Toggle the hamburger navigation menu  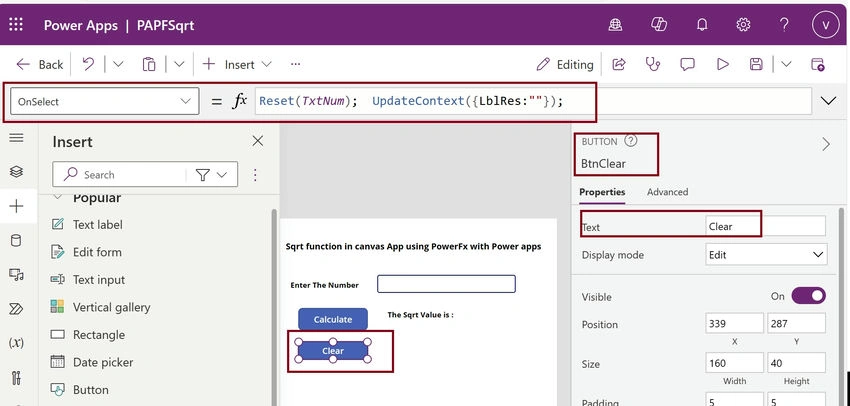16,138
